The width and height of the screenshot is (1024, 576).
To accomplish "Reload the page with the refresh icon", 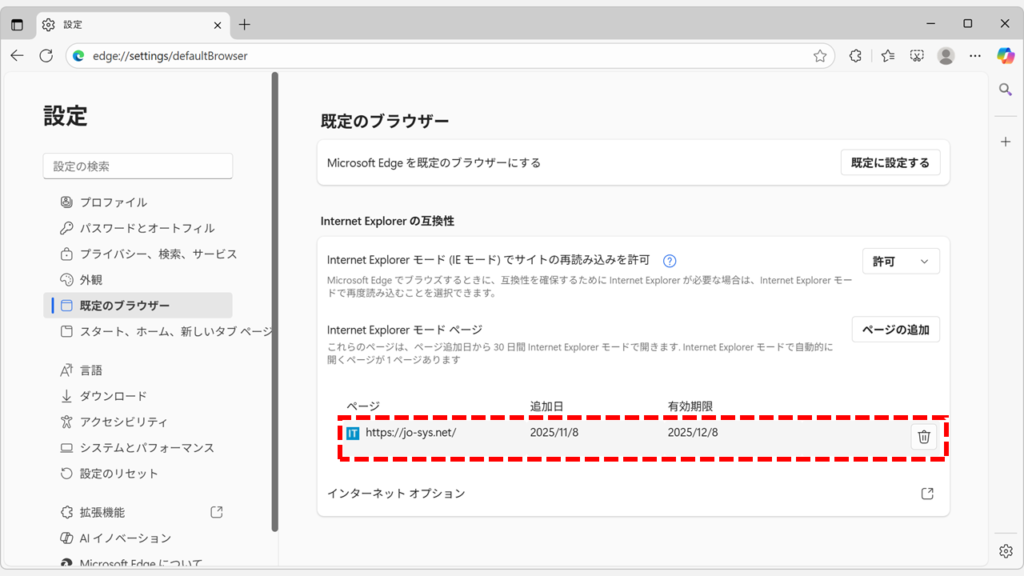I will (x=45, y=56).
